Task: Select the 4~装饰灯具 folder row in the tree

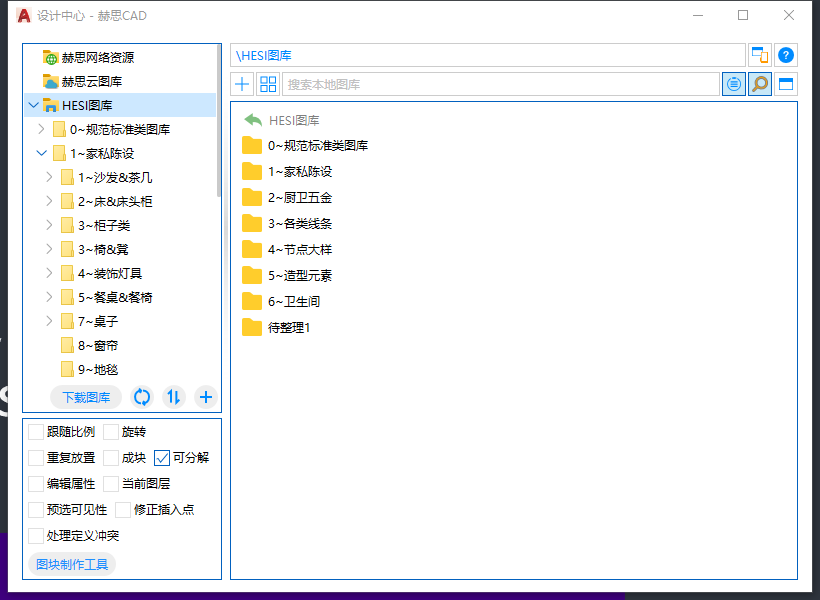Action: coord(101,274)
